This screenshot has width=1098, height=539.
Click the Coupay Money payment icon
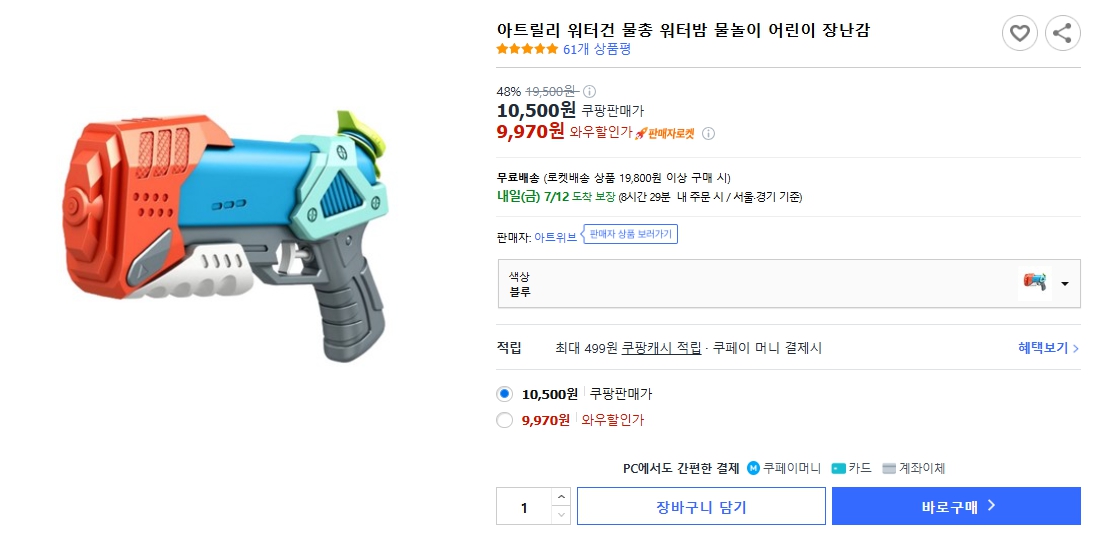tap(753, 468)
